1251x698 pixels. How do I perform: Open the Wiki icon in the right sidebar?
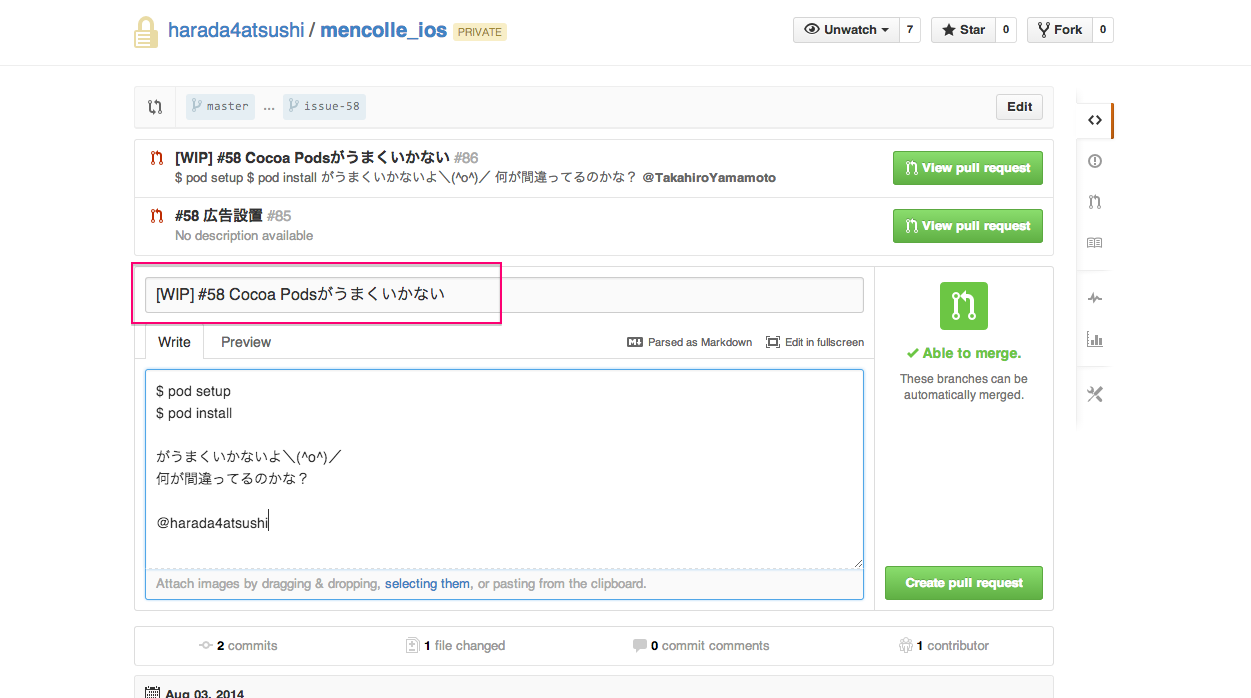click(x=1094, y=242)
